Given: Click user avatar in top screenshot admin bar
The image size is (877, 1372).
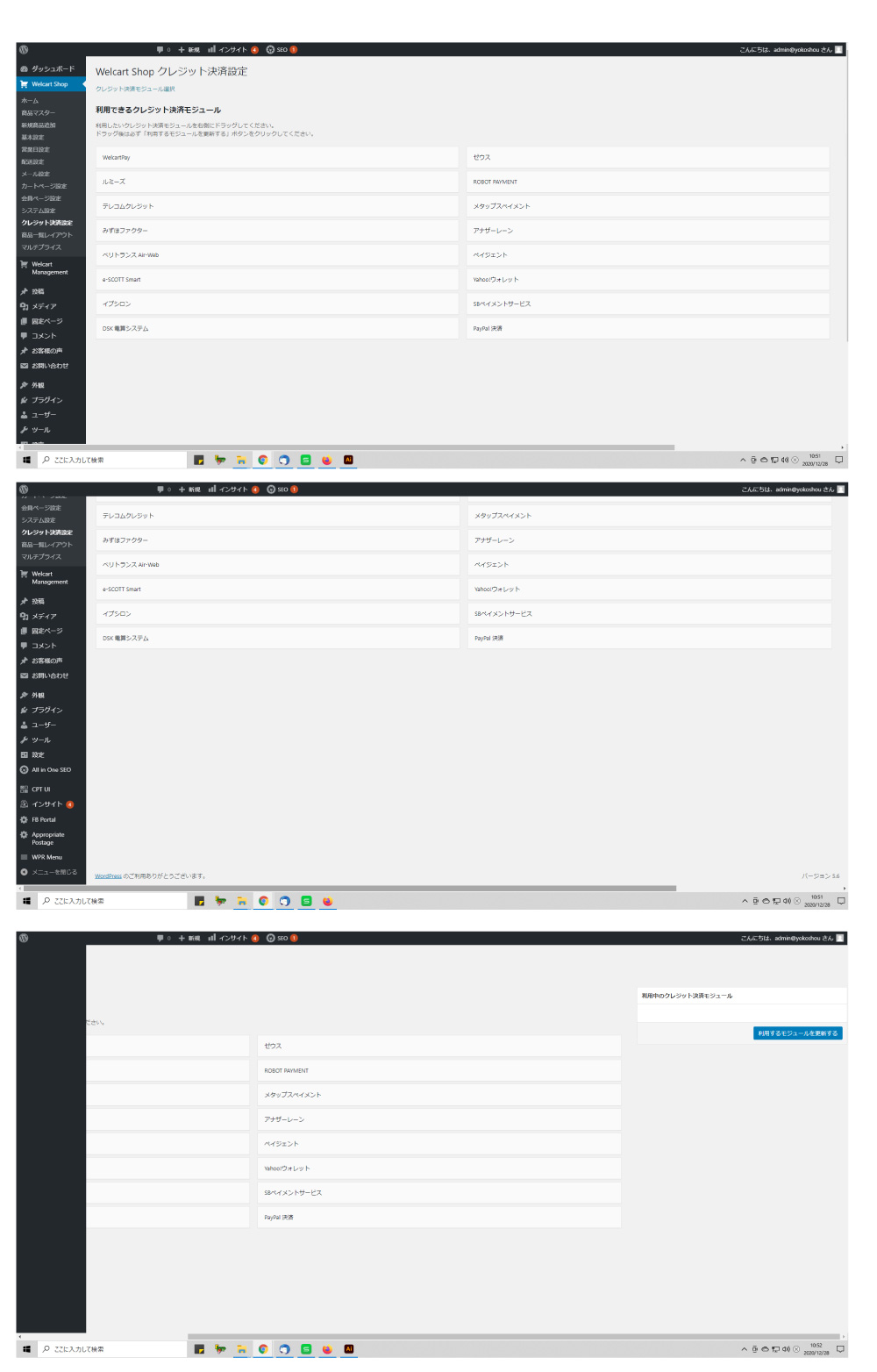Looking at the screenshot, I should coord(838,49).
